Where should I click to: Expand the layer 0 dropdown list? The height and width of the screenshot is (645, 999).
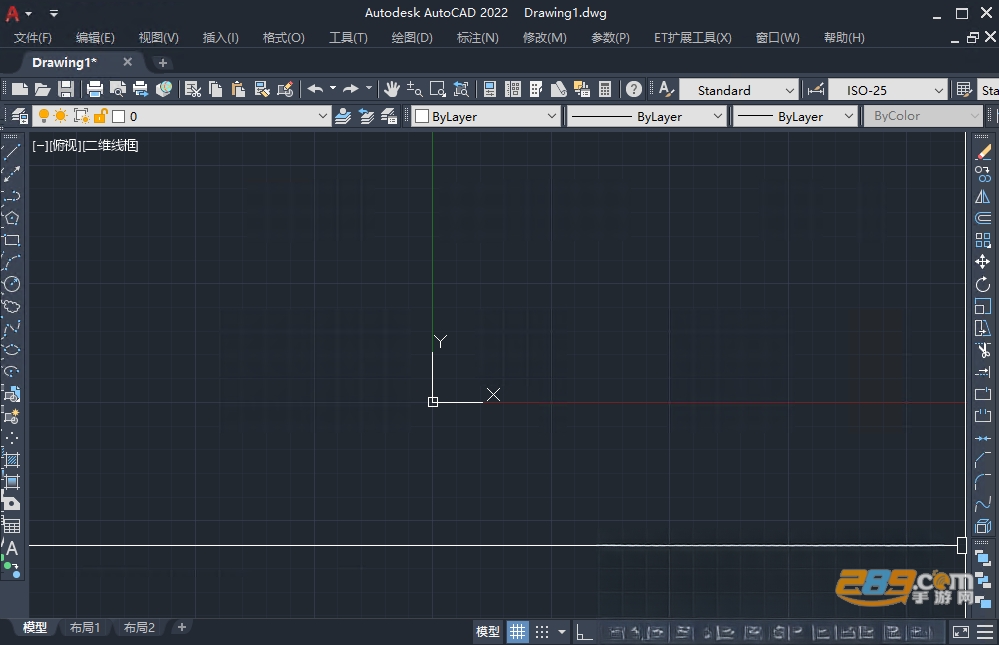click(x=322, y=116)
